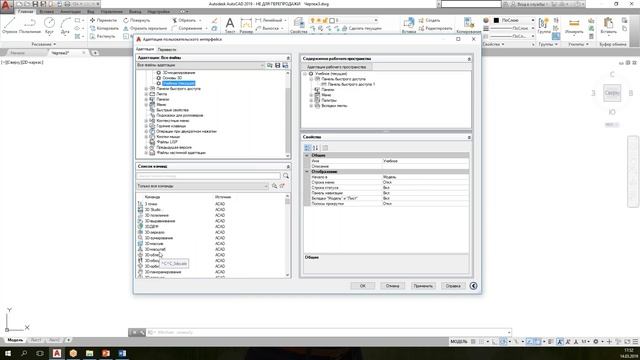
Task: Click the create new command star icon
Action: 282,186
